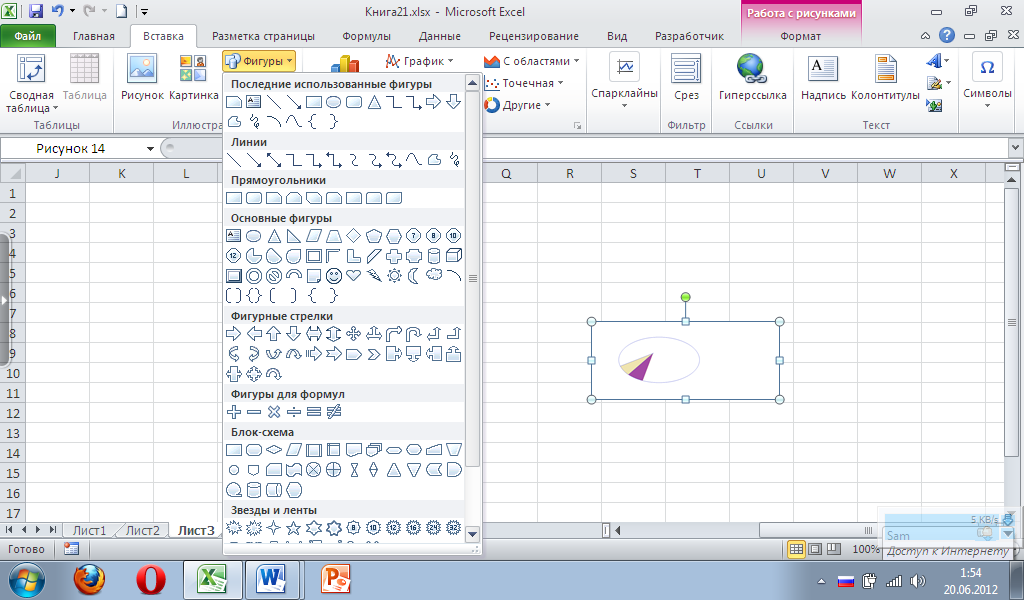The width and height of the screenshot is (1024, 600).
Task: Insert a Hyperlink (Гиперссылка)
Action: pyautogui.click(x=752, y=77)
